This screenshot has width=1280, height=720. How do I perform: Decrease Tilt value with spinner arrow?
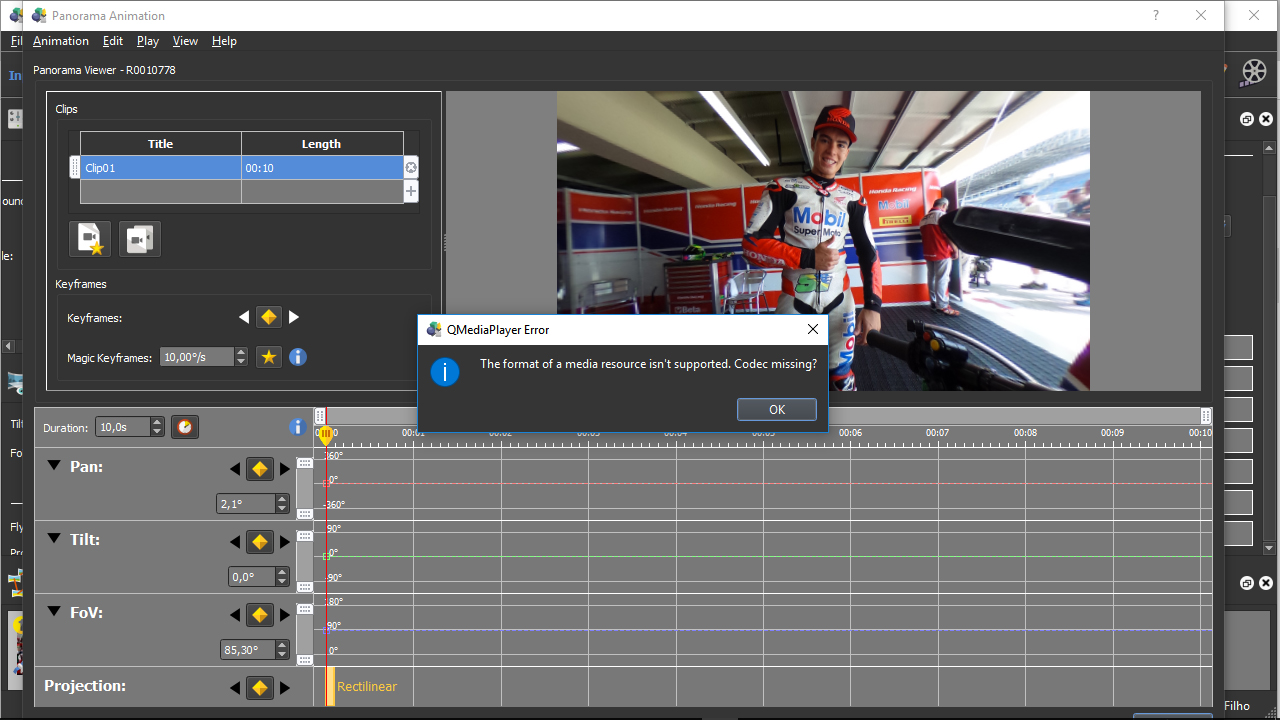pos(282,582)
